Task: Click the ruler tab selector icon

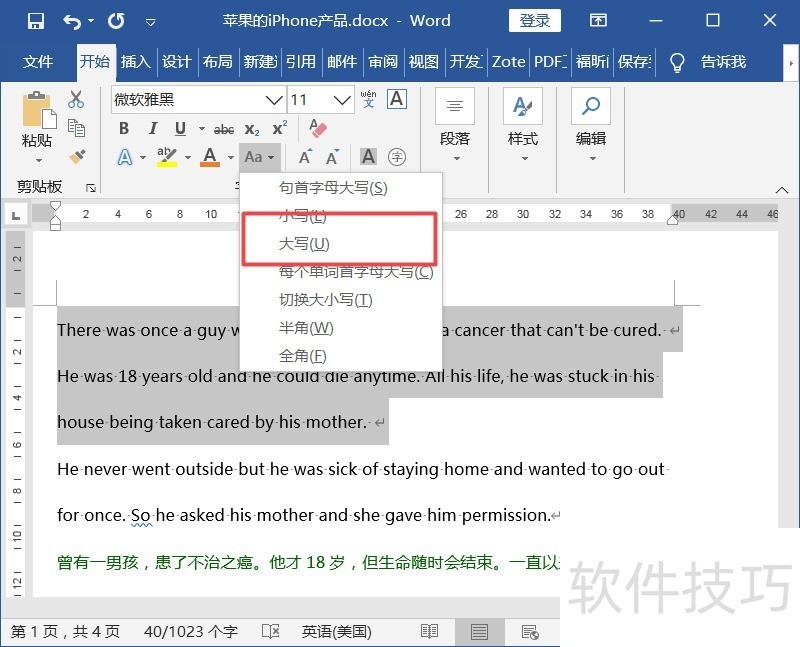Action: pyautogui.click(x=16, y=215)
